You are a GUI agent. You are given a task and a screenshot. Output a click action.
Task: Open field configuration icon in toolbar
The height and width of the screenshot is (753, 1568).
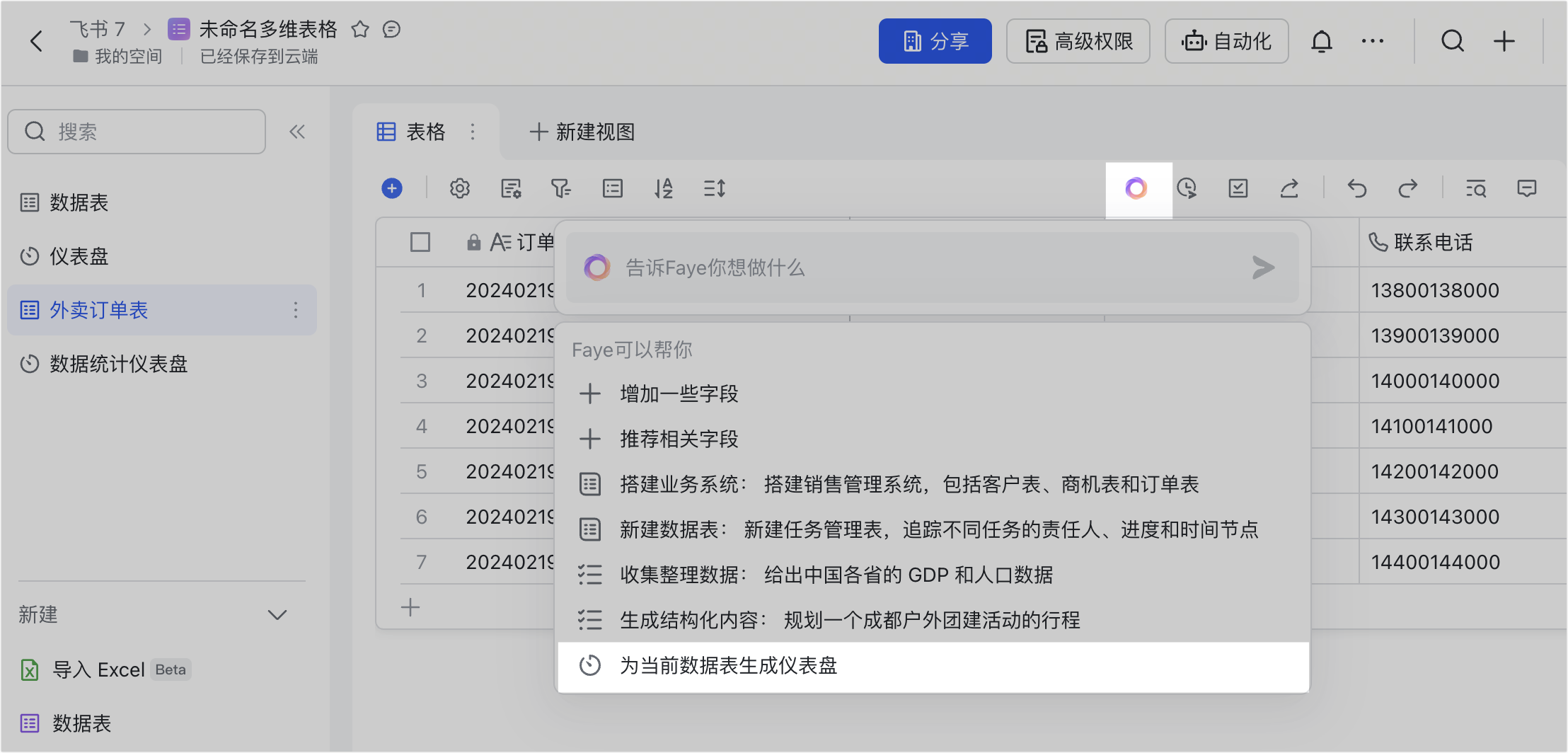pos(511,188)
